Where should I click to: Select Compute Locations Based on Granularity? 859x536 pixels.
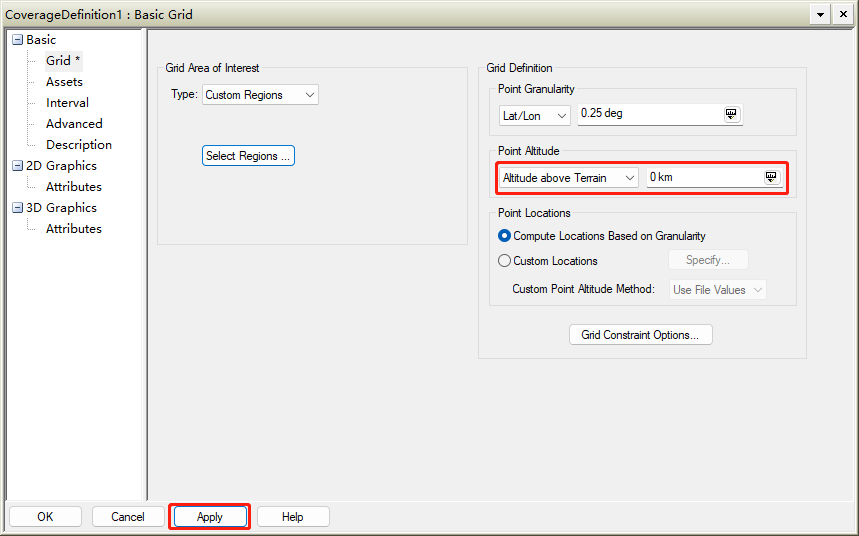[504, 236]
